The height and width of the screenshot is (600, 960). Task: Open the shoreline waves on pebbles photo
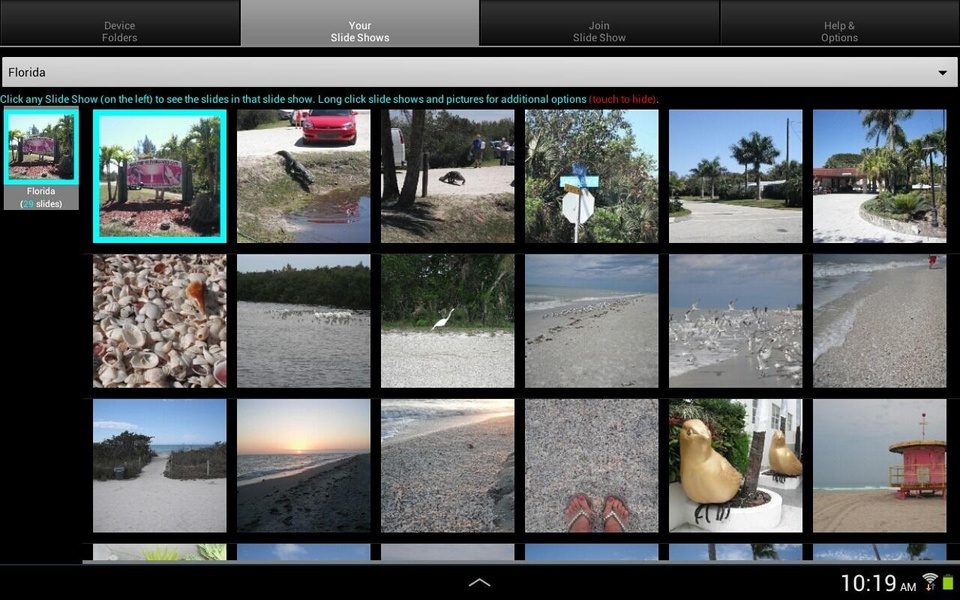pos(879,321)
